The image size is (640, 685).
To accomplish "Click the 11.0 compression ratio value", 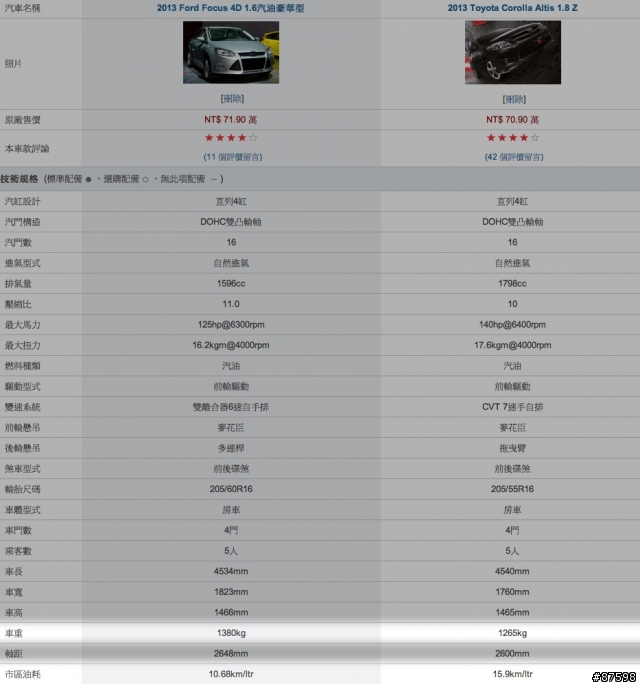I will pos(231,304).
